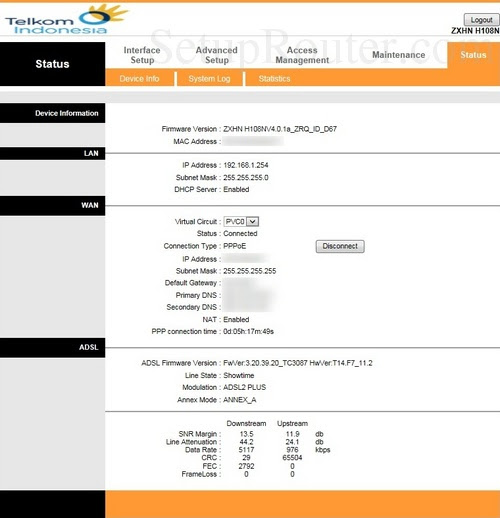The width and height of the screenshot is (500, 518).
Task: Click the ADSL section header
Action: (53, 347)
